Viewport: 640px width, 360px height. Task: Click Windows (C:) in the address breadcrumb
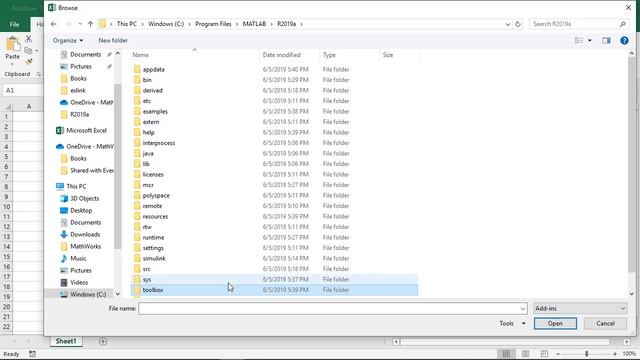166,24
